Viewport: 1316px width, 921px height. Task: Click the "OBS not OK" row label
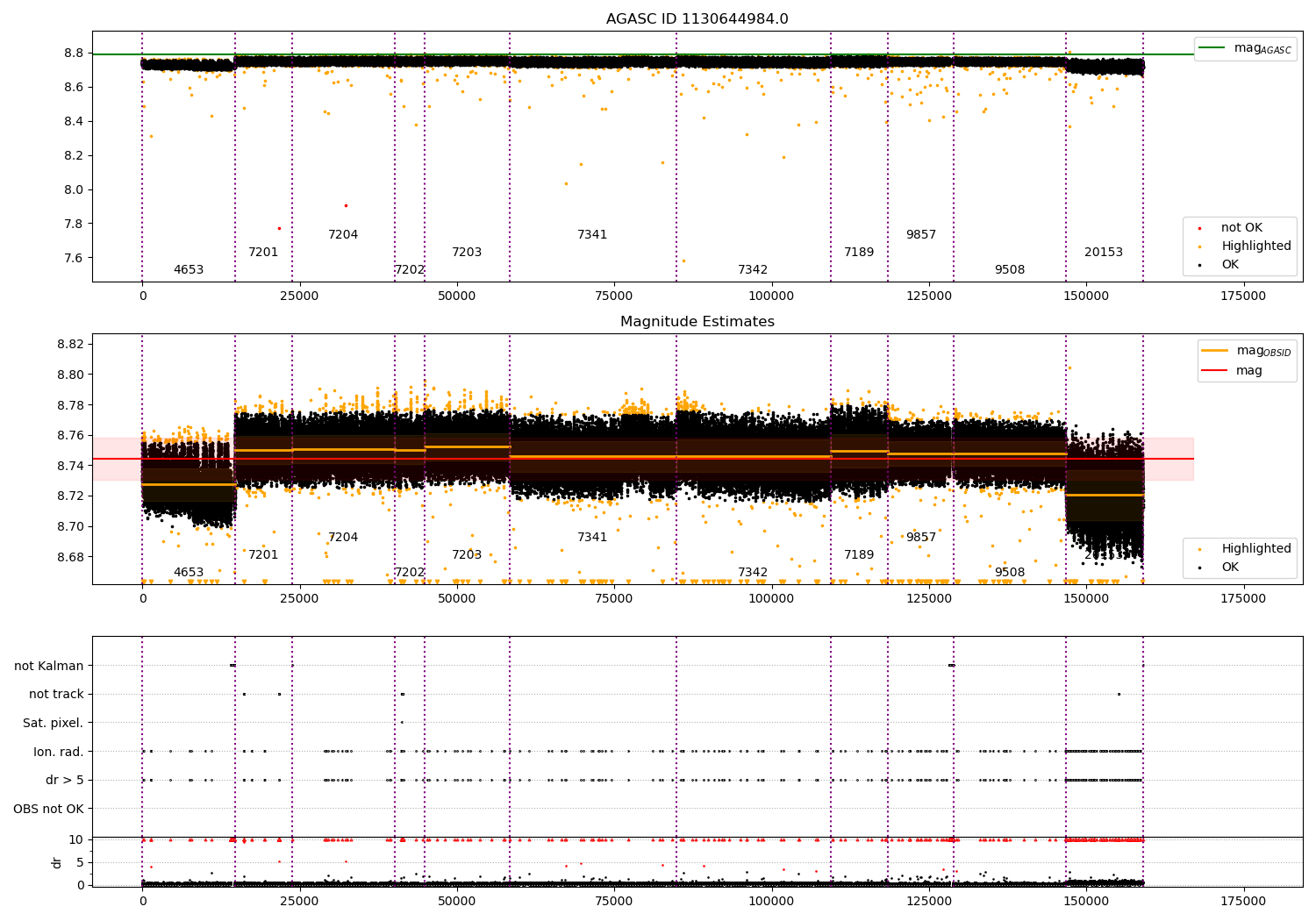(x=49, y=809)
